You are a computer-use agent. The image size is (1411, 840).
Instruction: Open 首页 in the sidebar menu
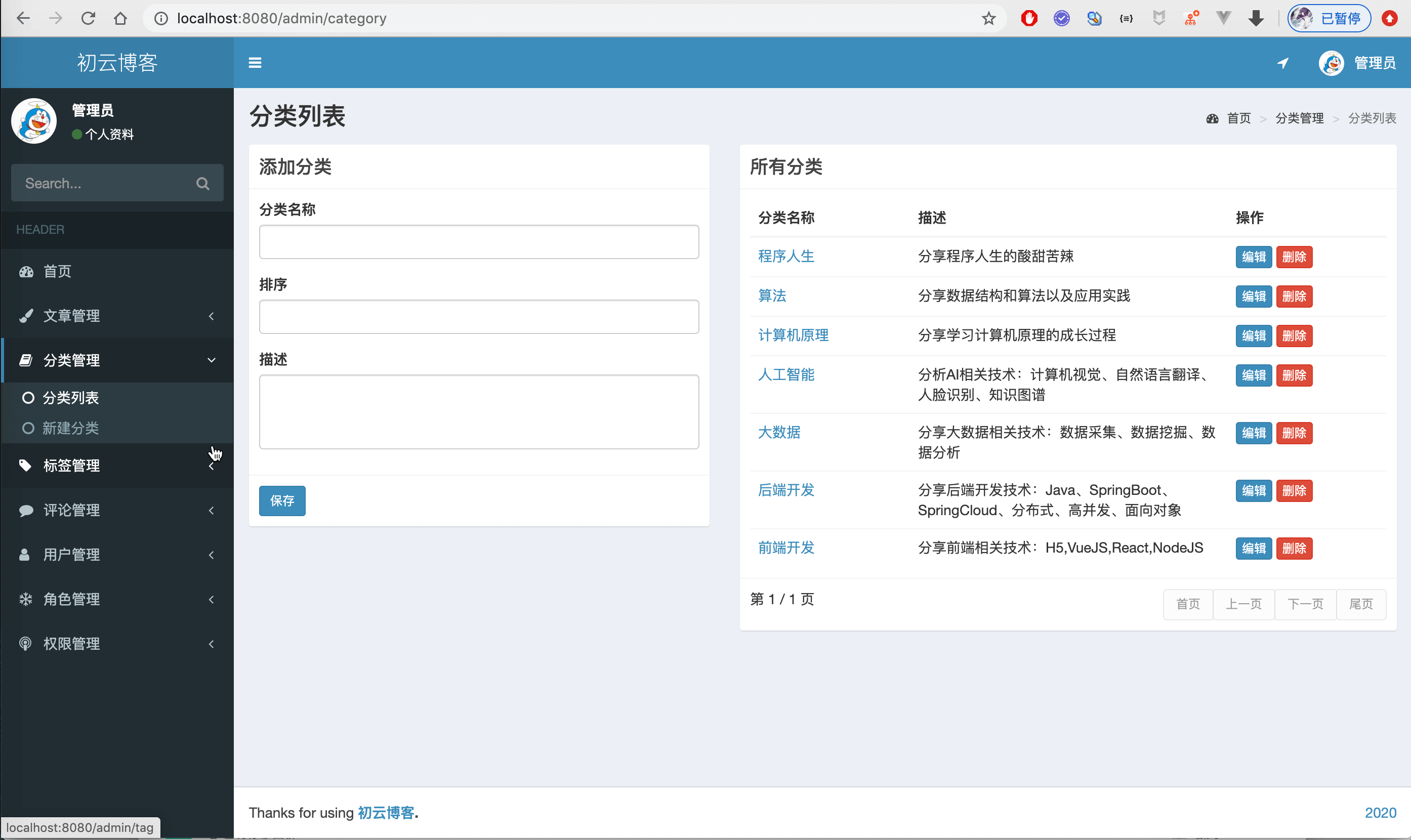click(58, 272)
